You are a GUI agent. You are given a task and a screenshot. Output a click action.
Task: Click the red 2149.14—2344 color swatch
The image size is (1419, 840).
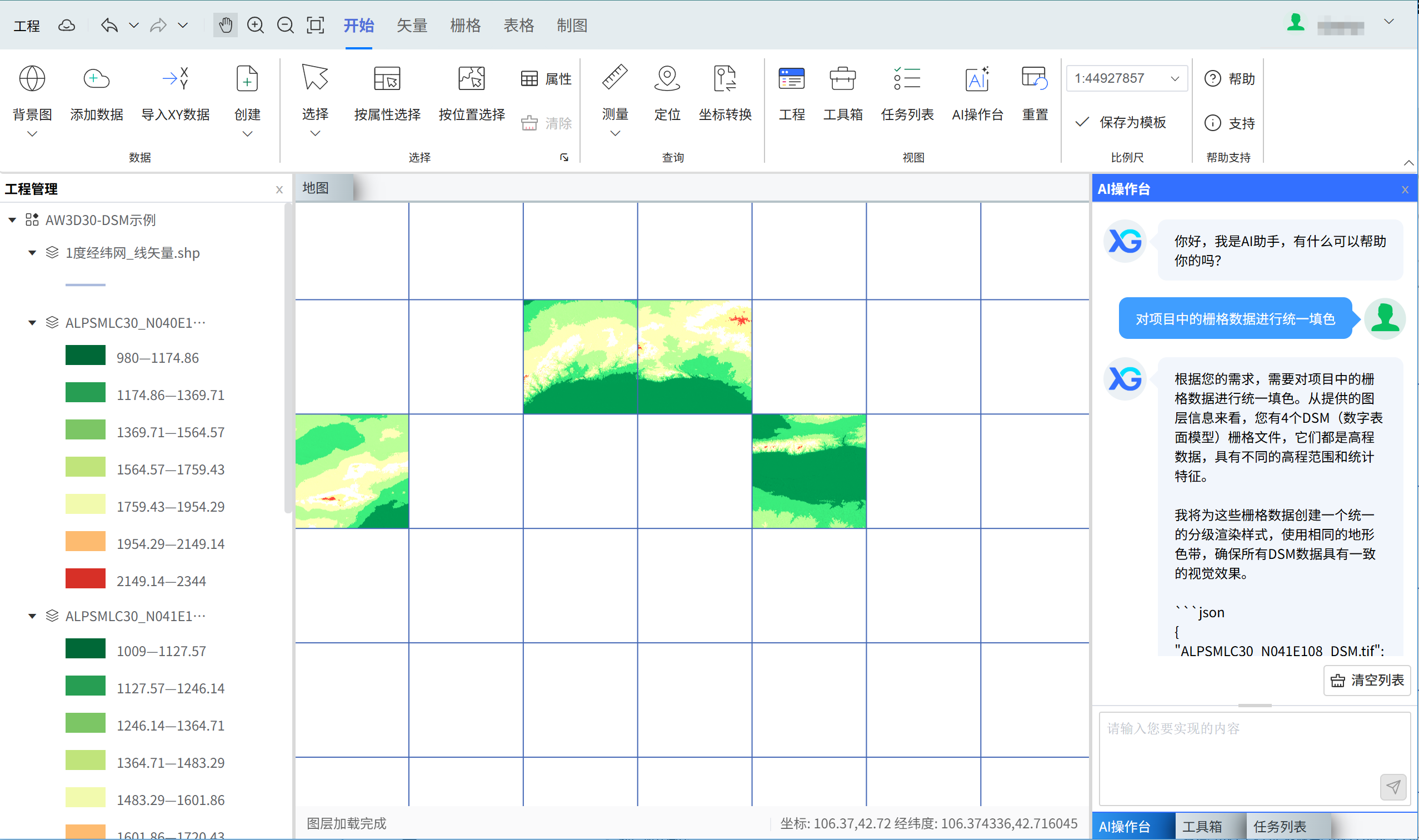coord(86,579)
